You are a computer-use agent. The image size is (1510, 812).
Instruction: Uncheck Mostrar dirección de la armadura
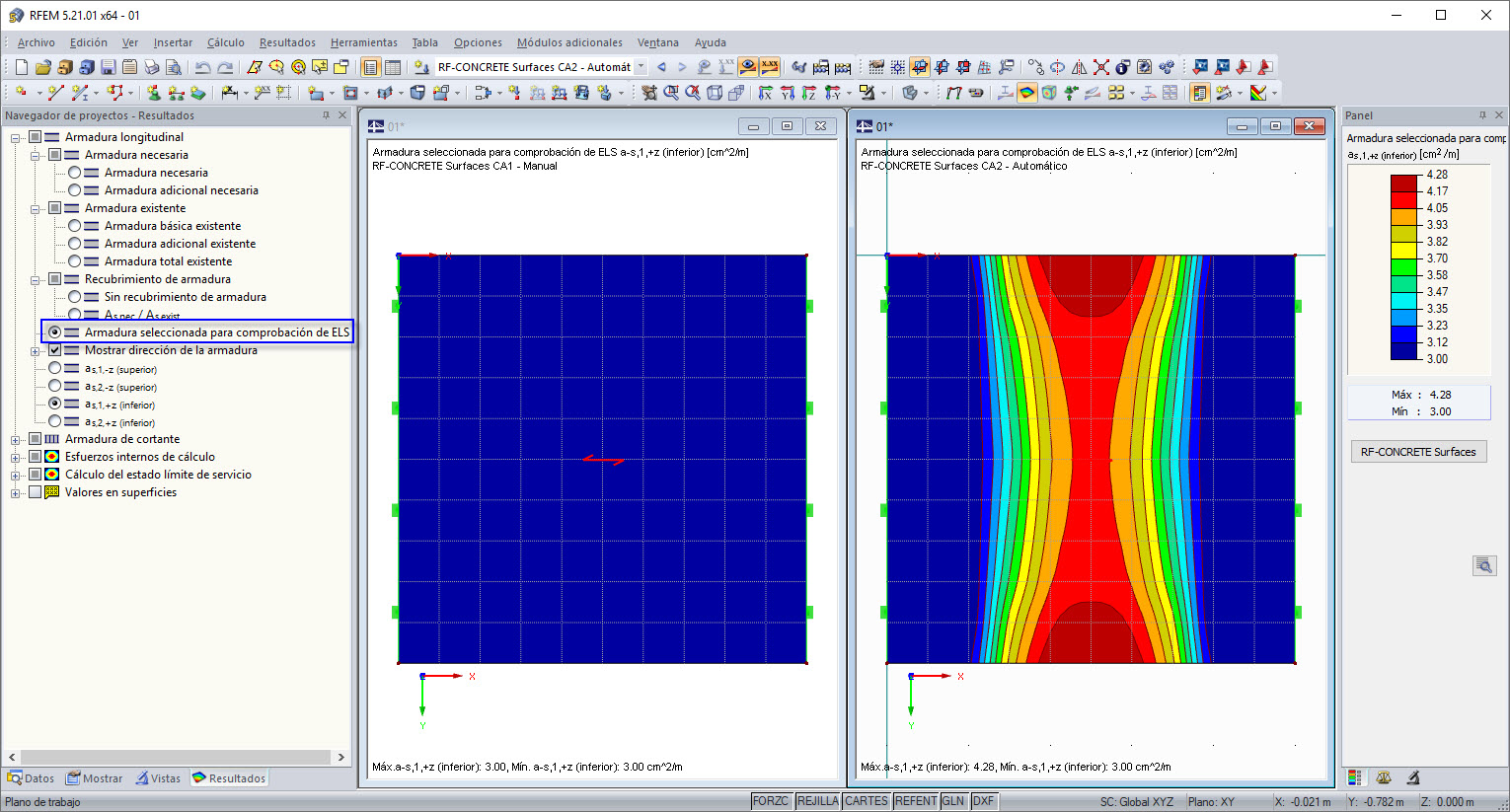point(54,350)
